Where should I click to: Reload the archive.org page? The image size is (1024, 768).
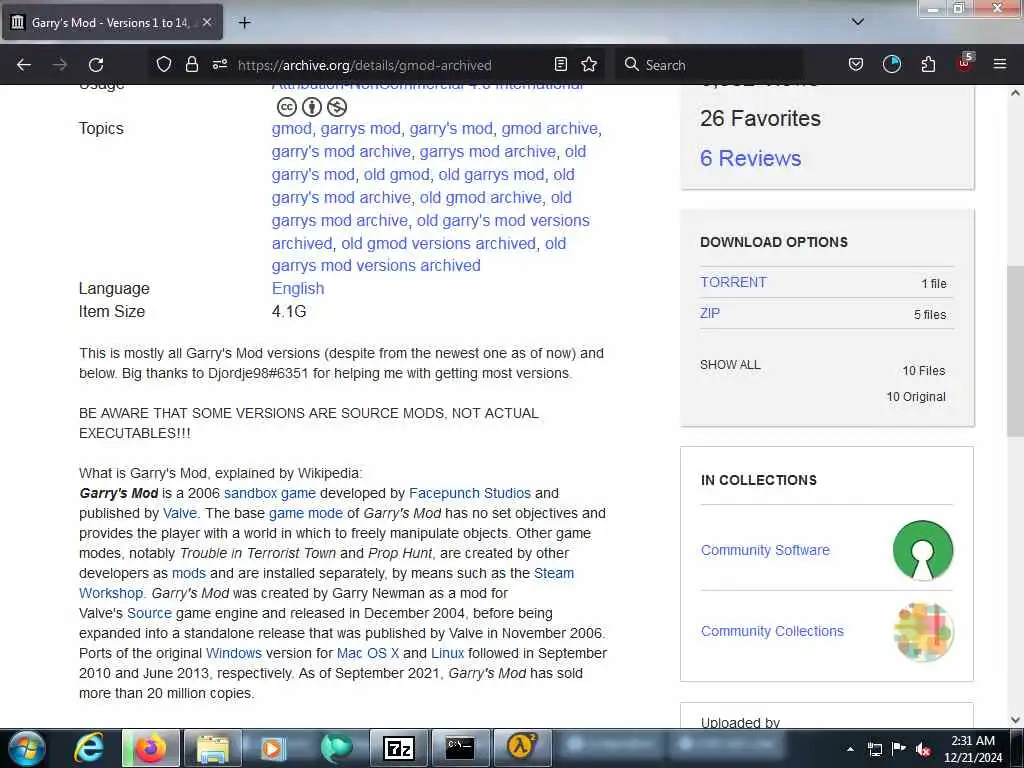[96, 65]
